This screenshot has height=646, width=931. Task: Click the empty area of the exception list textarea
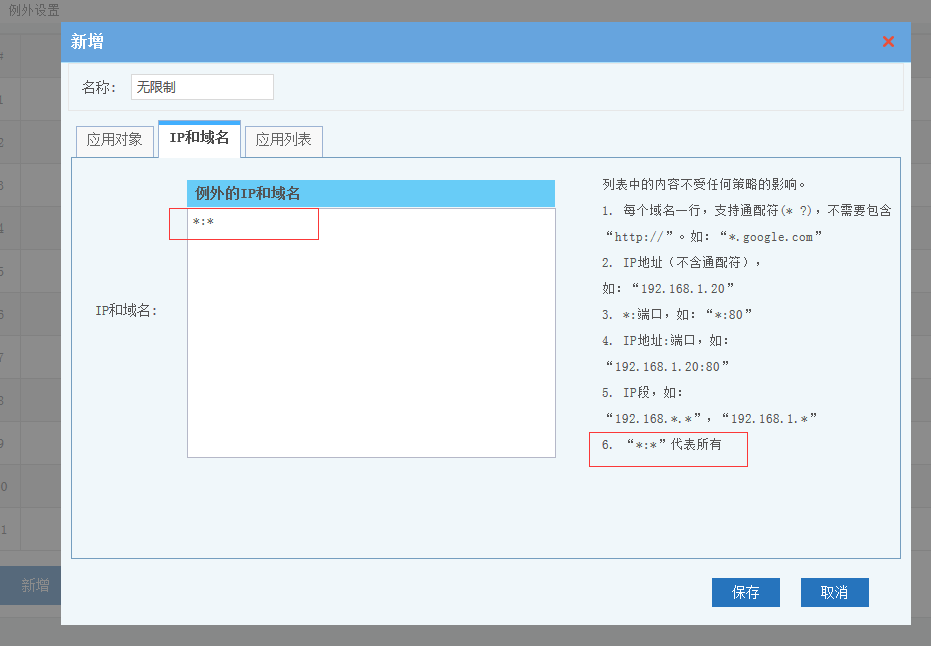(x=370, y=350)
